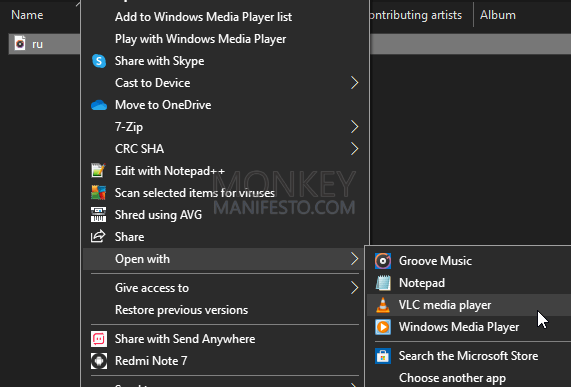This screenshot has width=571, height=387.
Task: Choose Share with Skype
Action: coord(160,61)
